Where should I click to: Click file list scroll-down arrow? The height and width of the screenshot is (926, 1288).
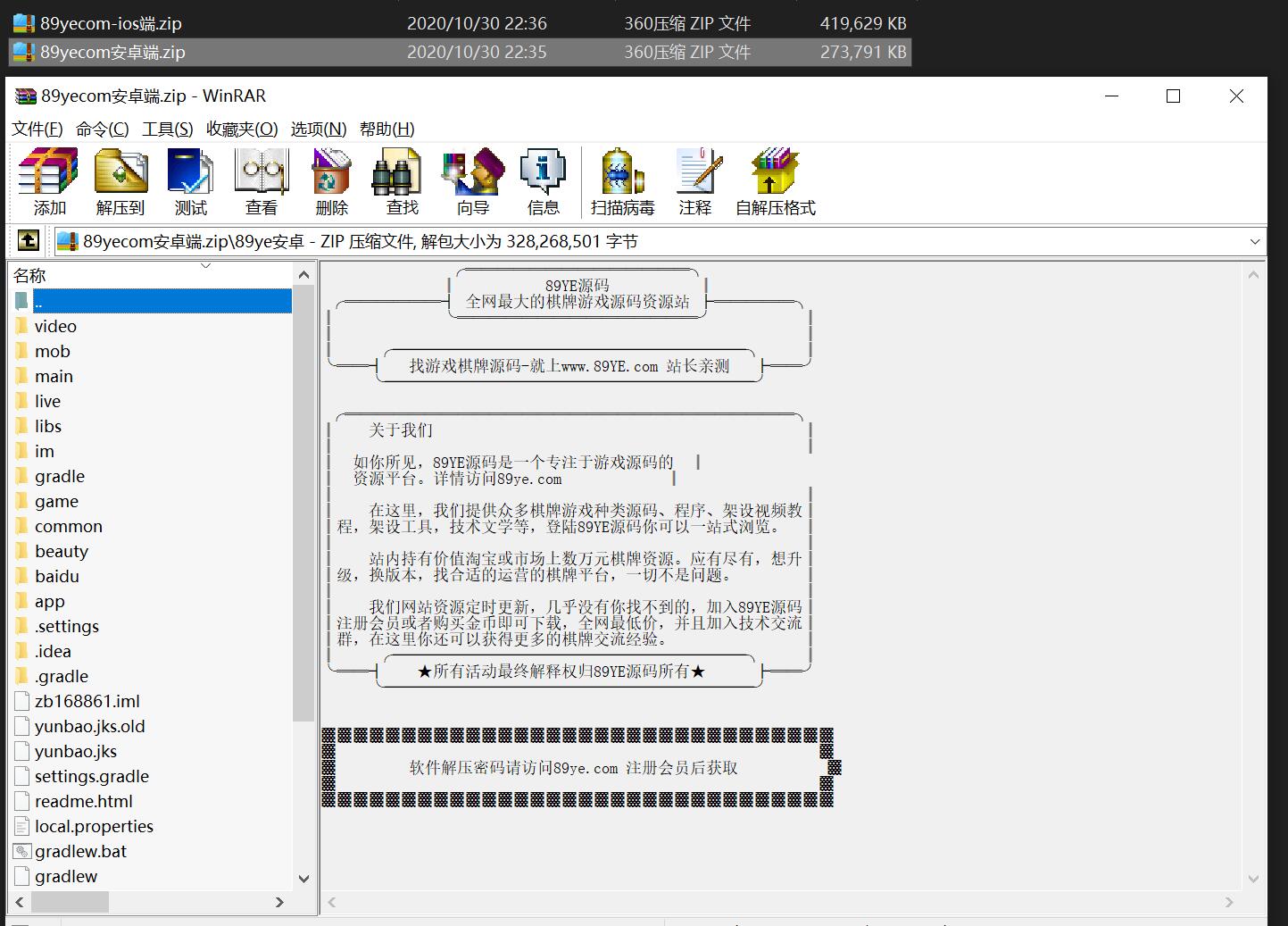pos(303,879)
